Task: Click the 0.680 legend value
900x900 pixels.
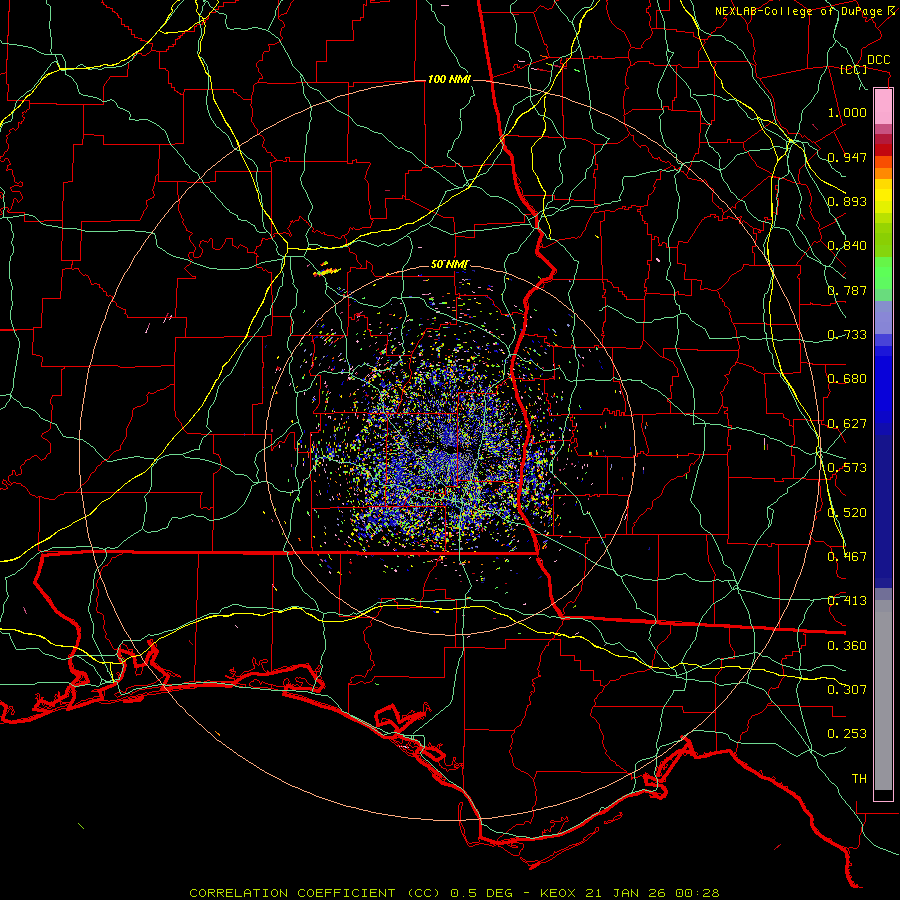Action: coord(847,379)
